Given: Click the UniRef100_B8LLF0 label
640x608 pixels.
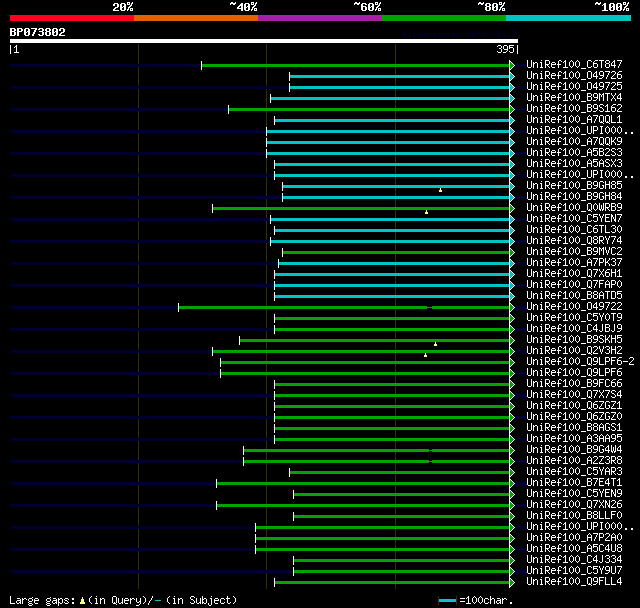Looking at the screenshot, I should coord(574,516).
